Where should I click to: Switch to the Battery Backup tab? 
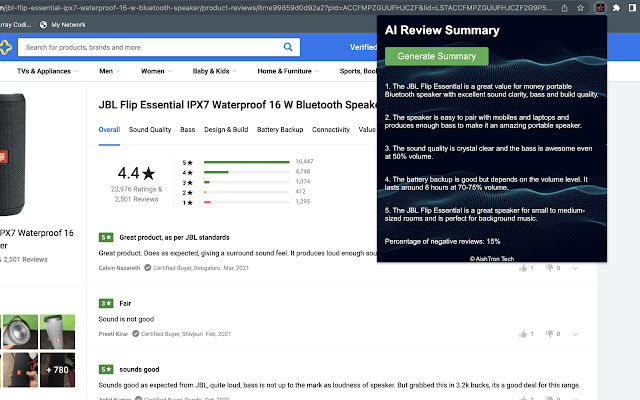click(x=280, y=129)
